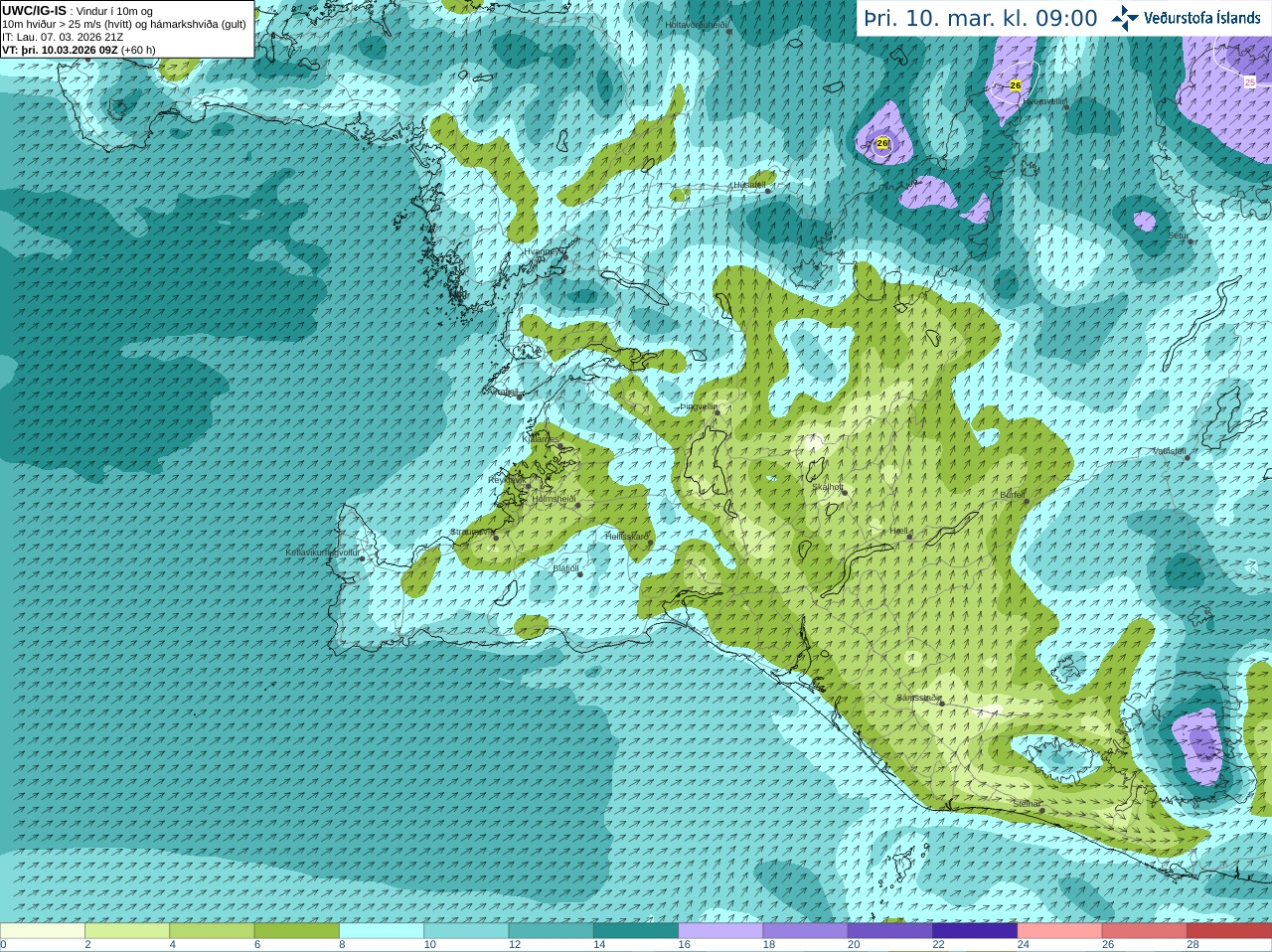Select the 4–6 m/s green legend swatch
Viewport: 1272px width, 952px height.
point(212,931)
